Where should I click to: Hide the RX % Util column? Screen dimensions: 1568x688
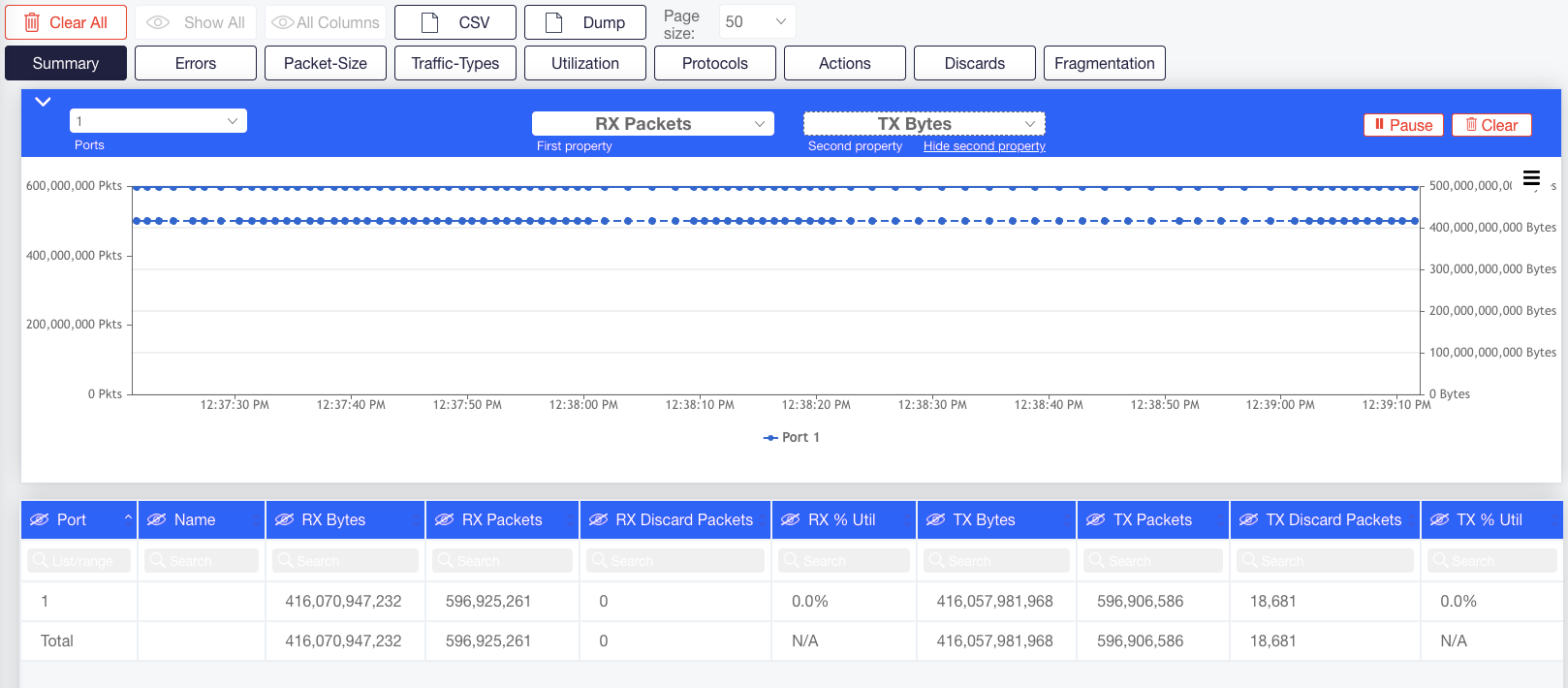[x=791, y=519]
